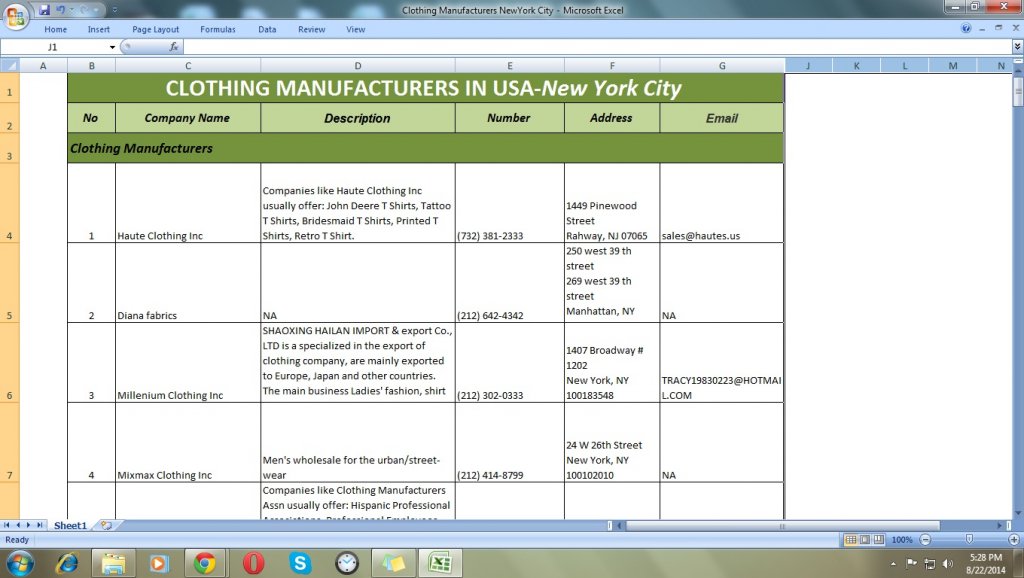Undo the last action
Screen dimensions: 1024x578
(x=61, y=10)
